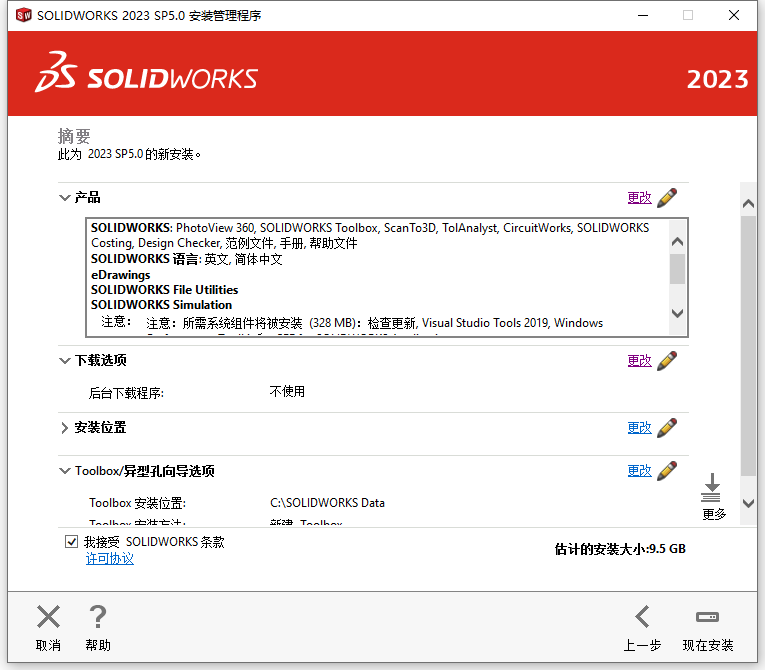Click the 更改 link for Toolbox options
The image size is (765, 670).
[x=639, y=470]
